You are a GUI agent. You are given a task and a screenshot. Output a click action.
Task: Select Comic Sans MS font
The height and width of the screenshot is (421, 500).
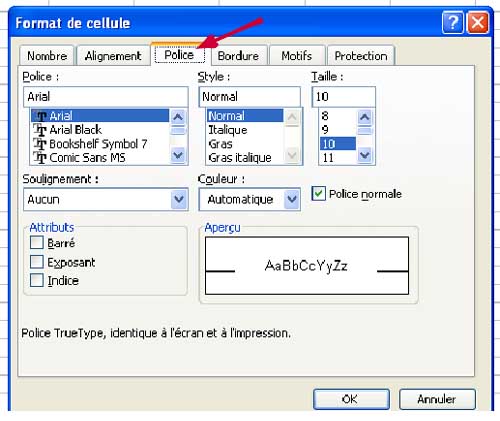tap(100, 157)
